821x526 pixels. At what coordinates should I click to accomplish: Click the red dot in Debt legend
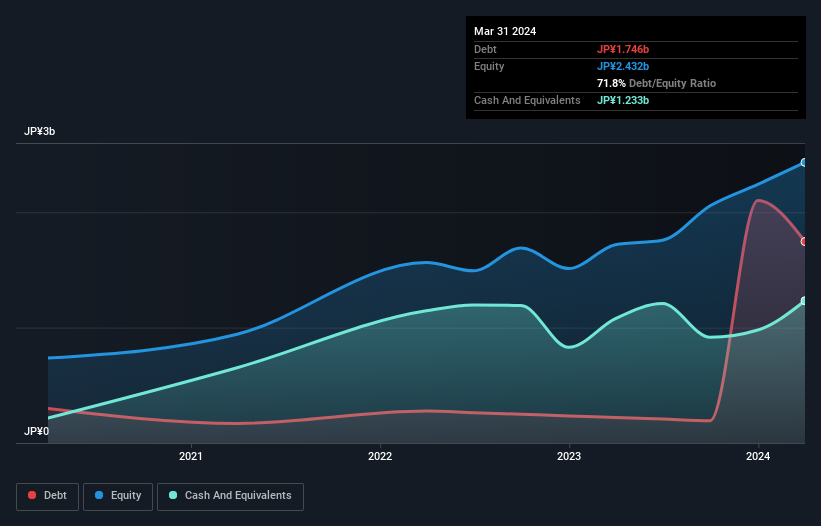[x=32, y=495]
